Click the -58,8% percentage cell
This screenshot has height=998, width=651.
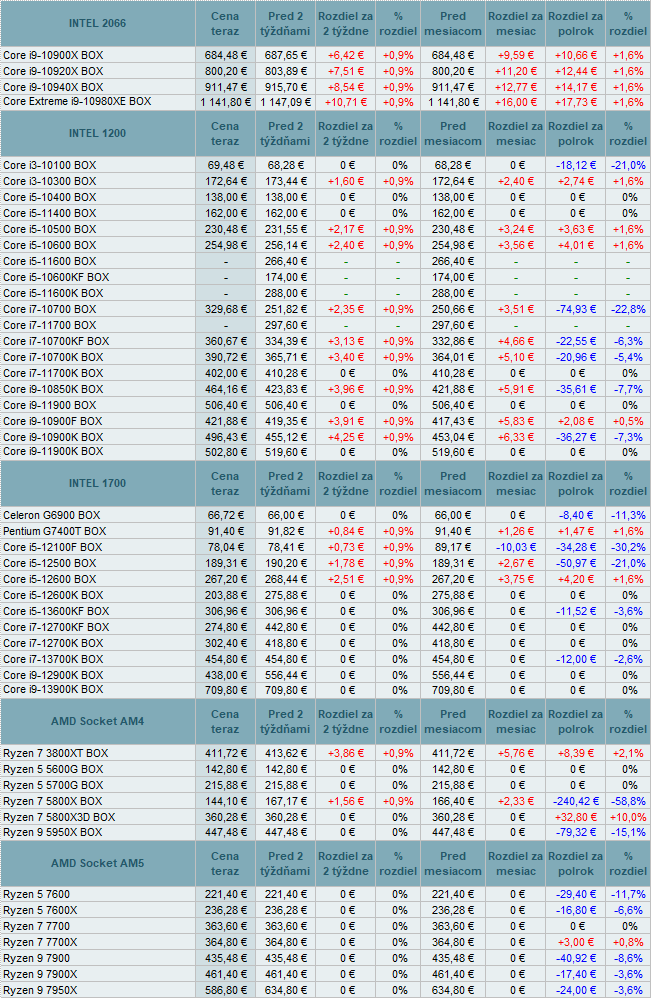[628, 801]
